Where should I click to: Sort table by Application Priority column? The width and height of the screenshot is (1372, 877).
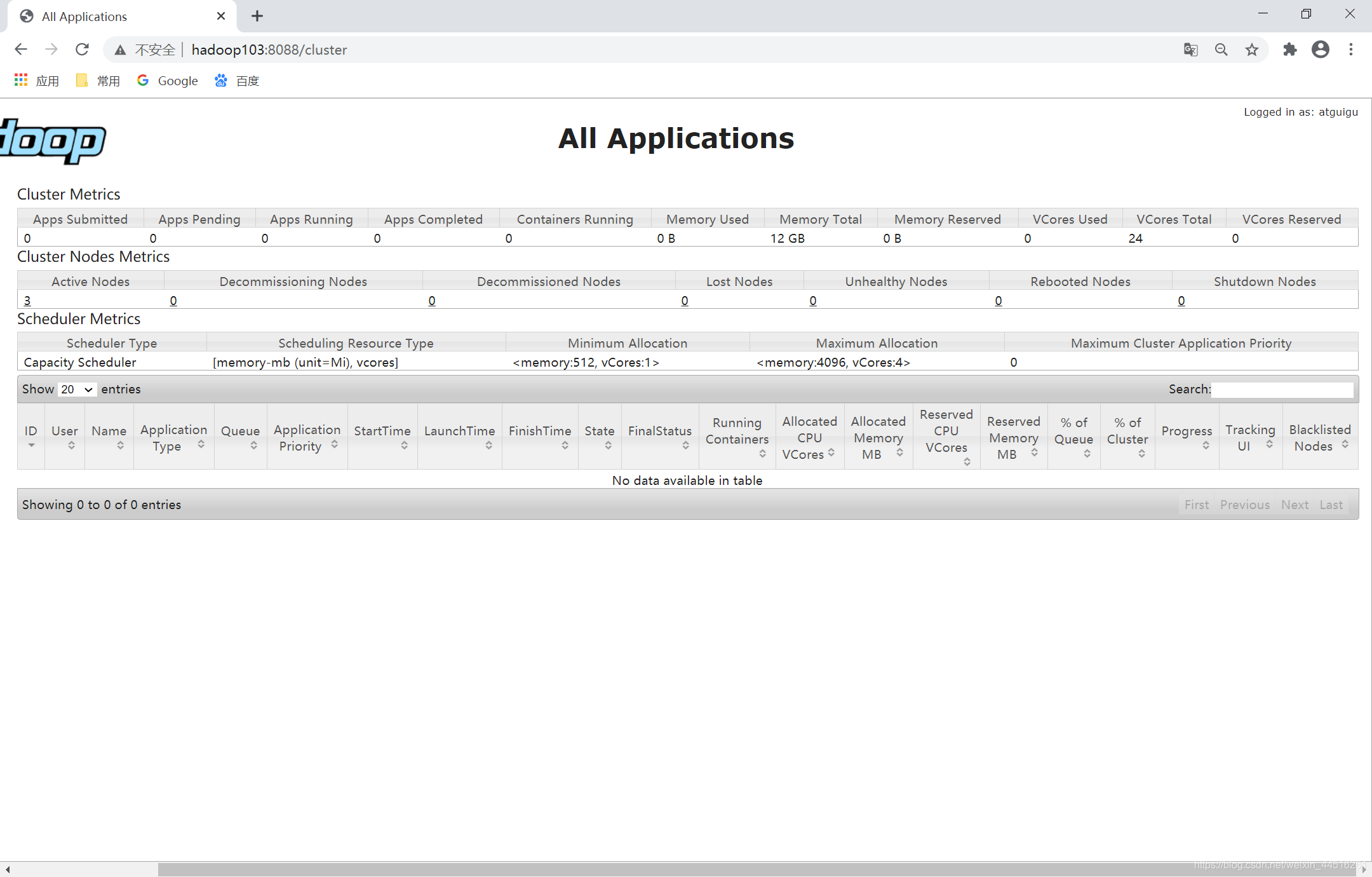[307, 437]
